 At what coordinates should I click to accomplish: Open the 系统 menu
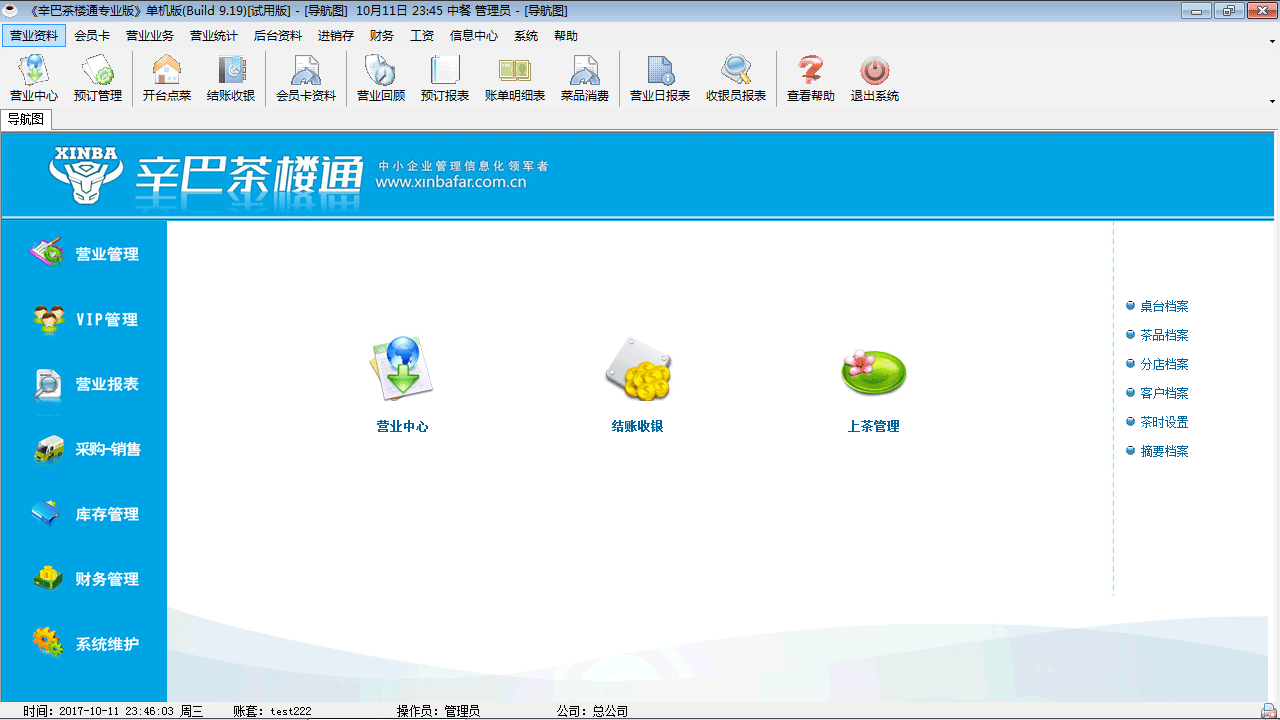(526, 35)
